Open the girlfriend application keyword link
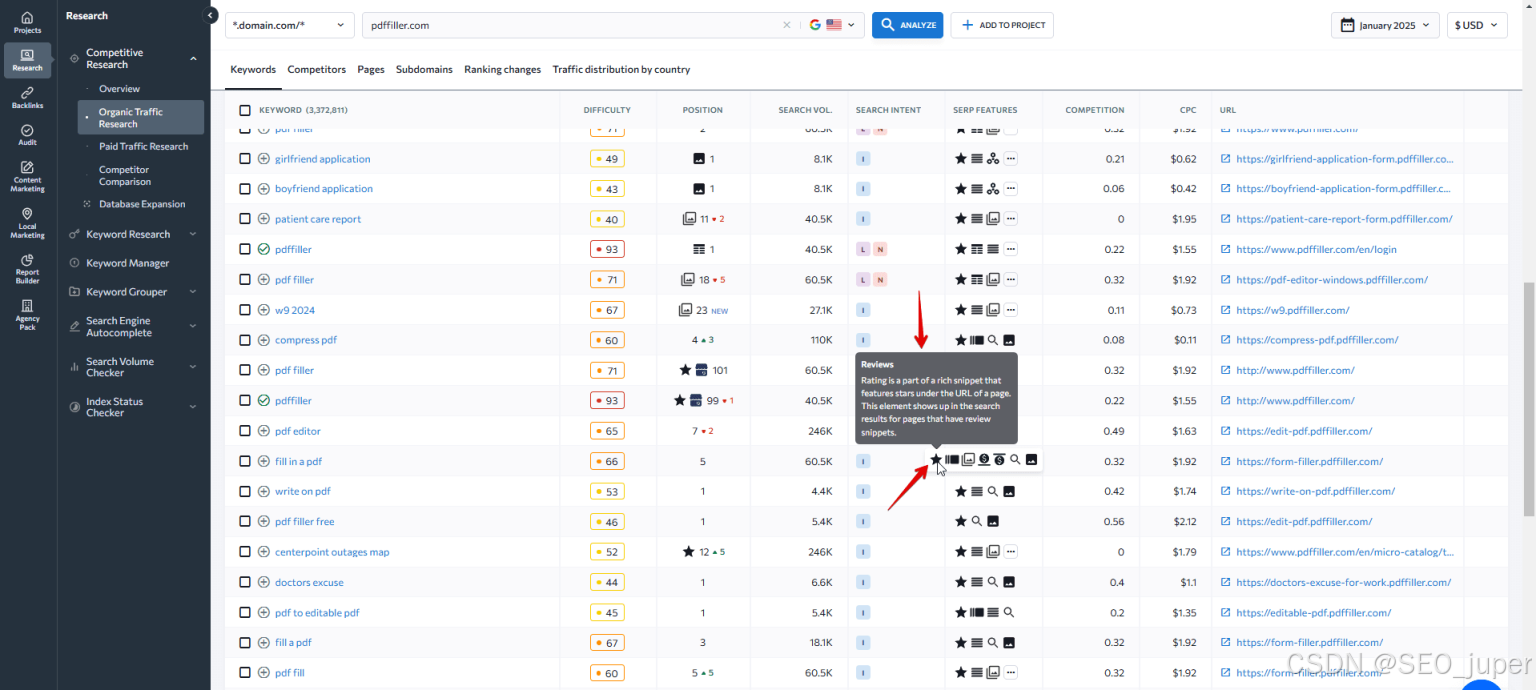The image size is (1536, 690). point(322,159)
